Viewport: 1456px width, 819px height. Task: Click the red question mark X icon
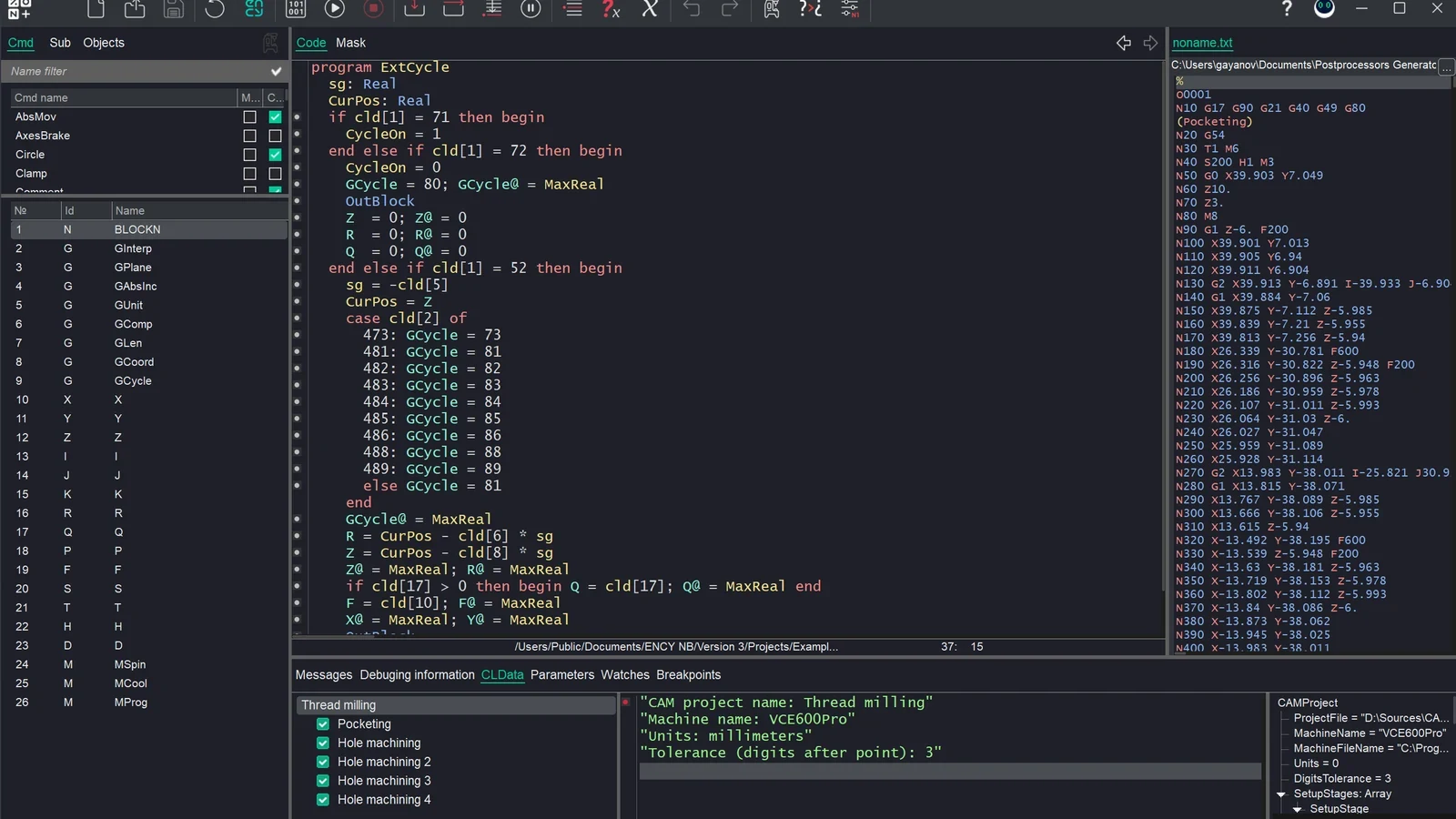click(x=611, y=9)
